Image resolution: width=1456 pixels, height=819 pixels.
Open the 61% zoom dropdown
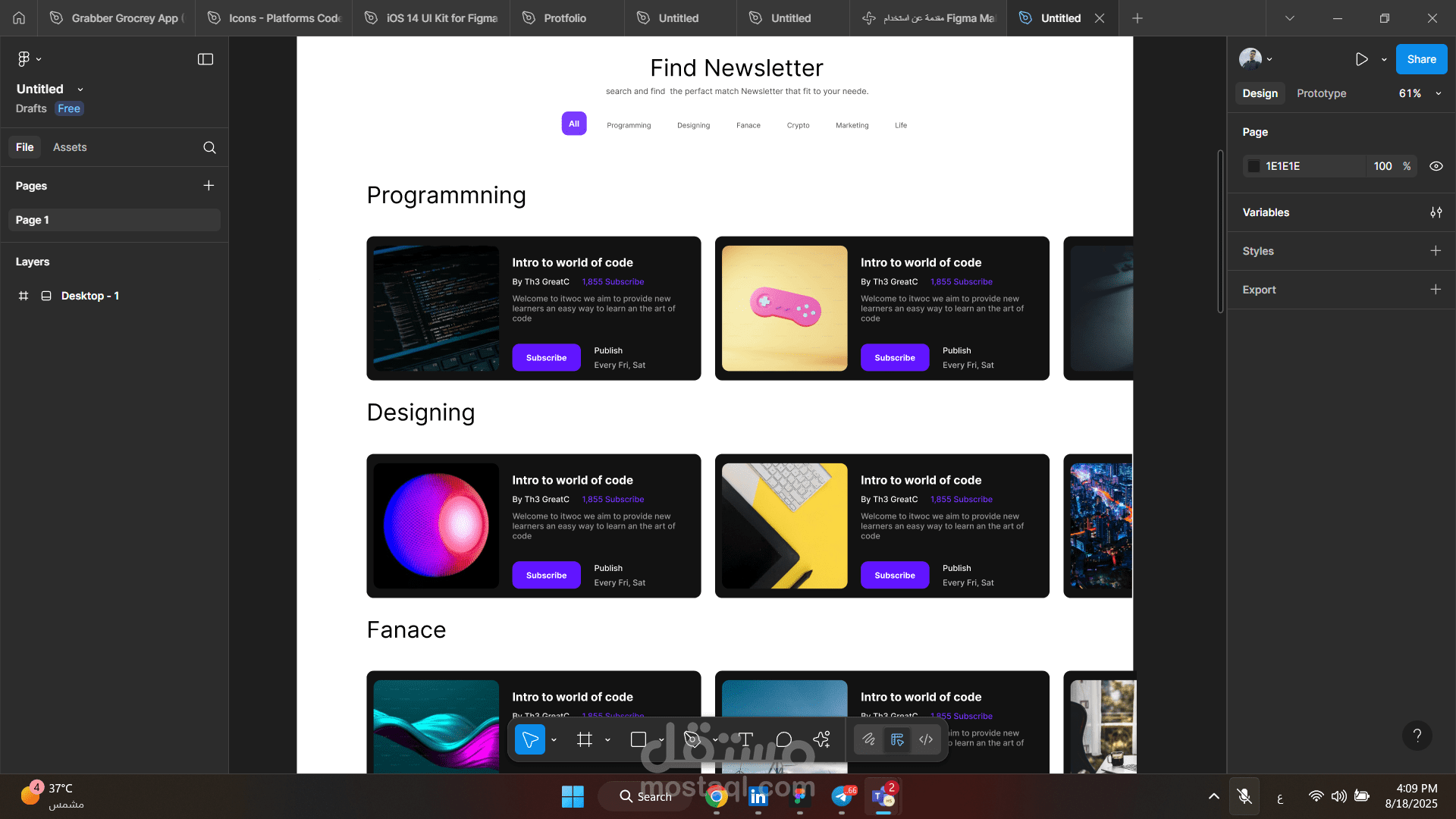click(x=1420, y=93)
